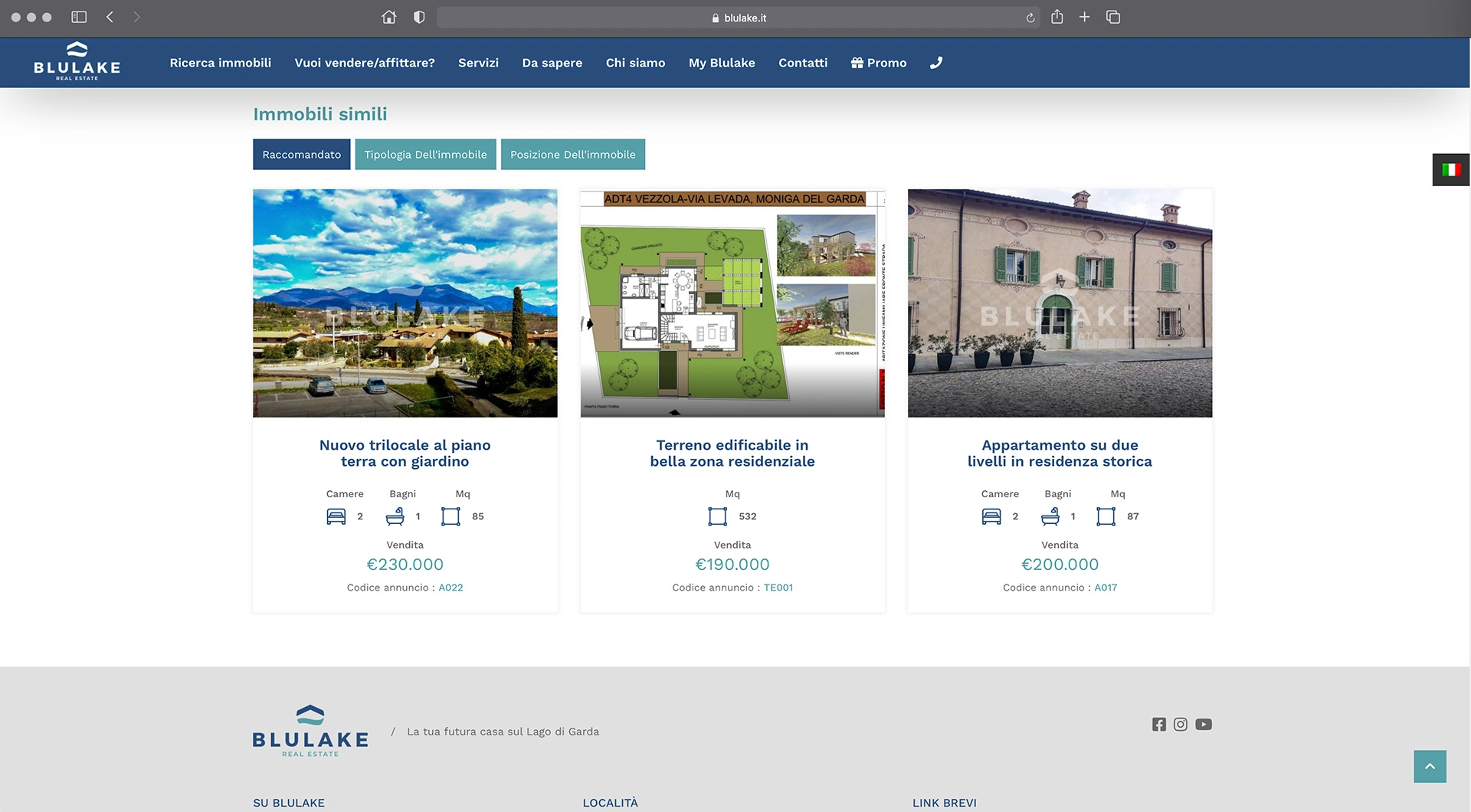Show the tab overview icon in Safari
Screen dimensions: 1471x812
[1113, 17]
